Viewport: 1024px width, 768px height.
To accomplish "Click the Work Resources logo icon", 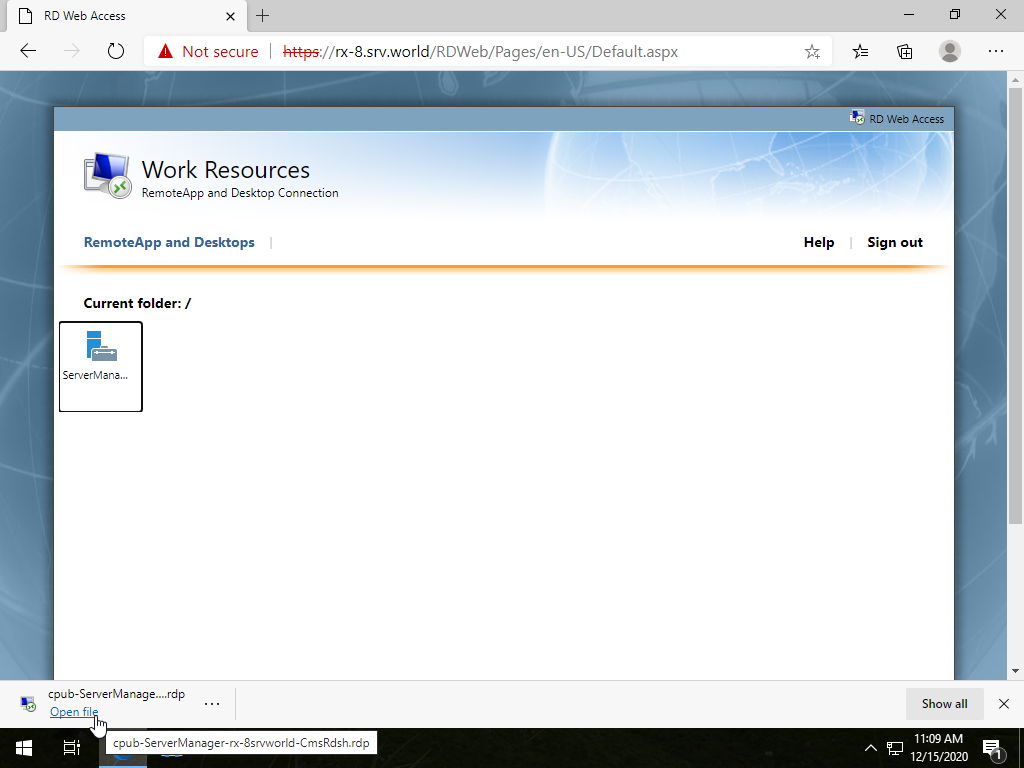I will pos(108,176).
